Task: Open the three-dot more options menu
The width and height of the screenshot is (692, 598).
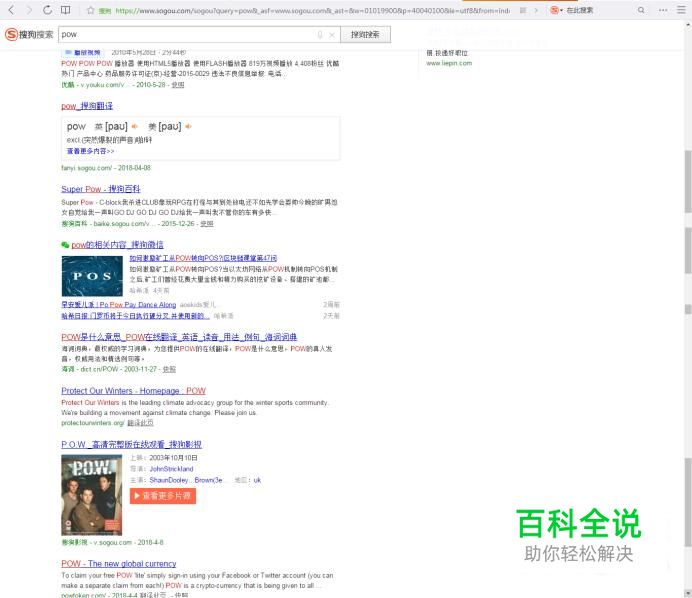Action: coord(663,10)
